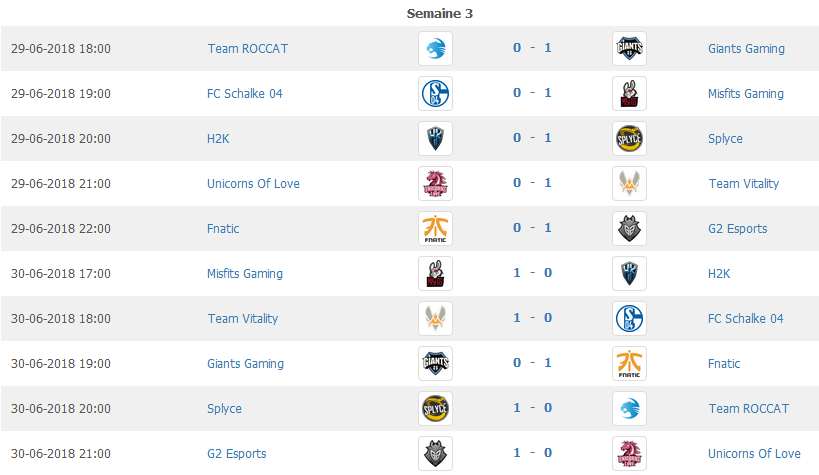Viewport: 819px width, 475px height.
Task: Open the Fnatic vs G2 Esports score 0 - 1
Action: pyautogui.click(x=532, y=228)
